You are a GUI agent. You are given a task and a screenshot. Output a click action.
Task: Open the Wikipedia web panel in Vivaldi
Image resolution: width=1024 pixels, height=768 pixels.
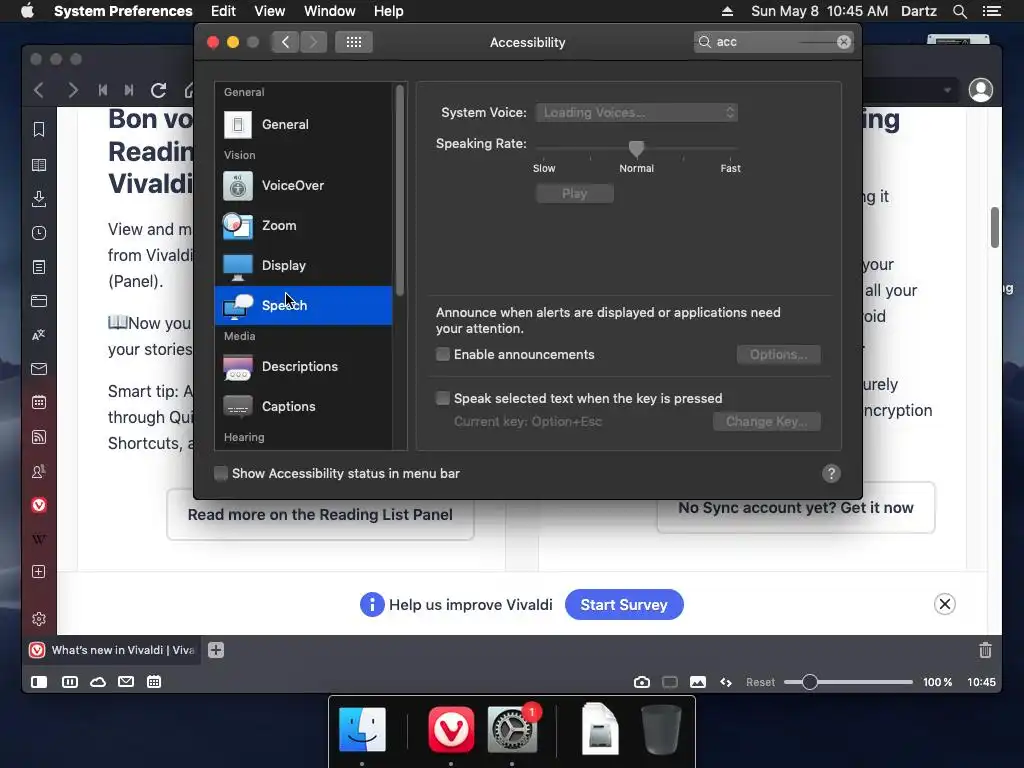[39, 539]
